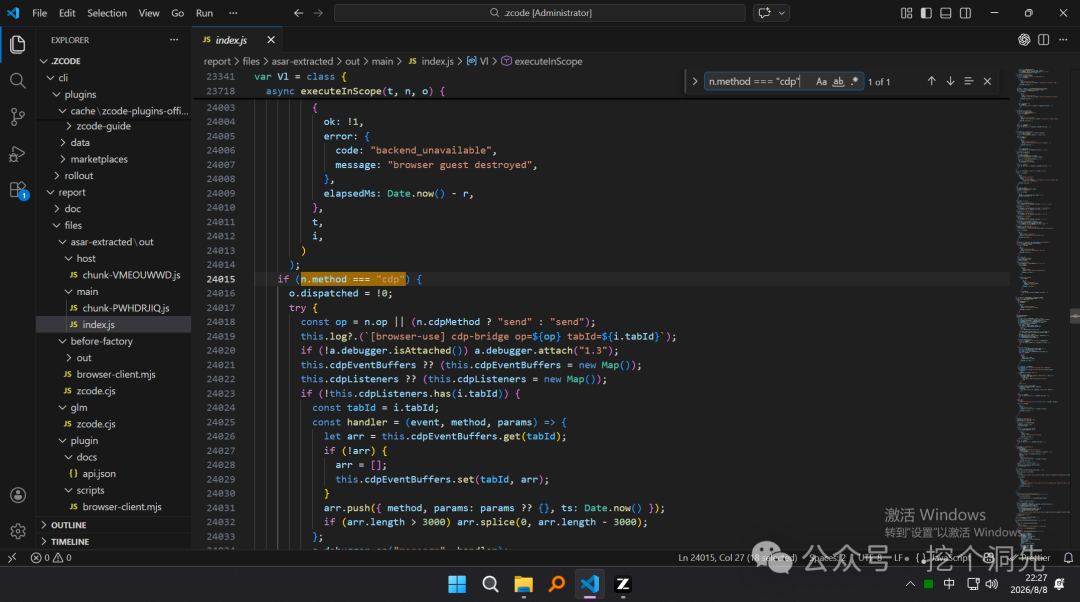Open the Explorer view in activity bar
This screenshot has height=602, width=1080.
tap(18, 45)
